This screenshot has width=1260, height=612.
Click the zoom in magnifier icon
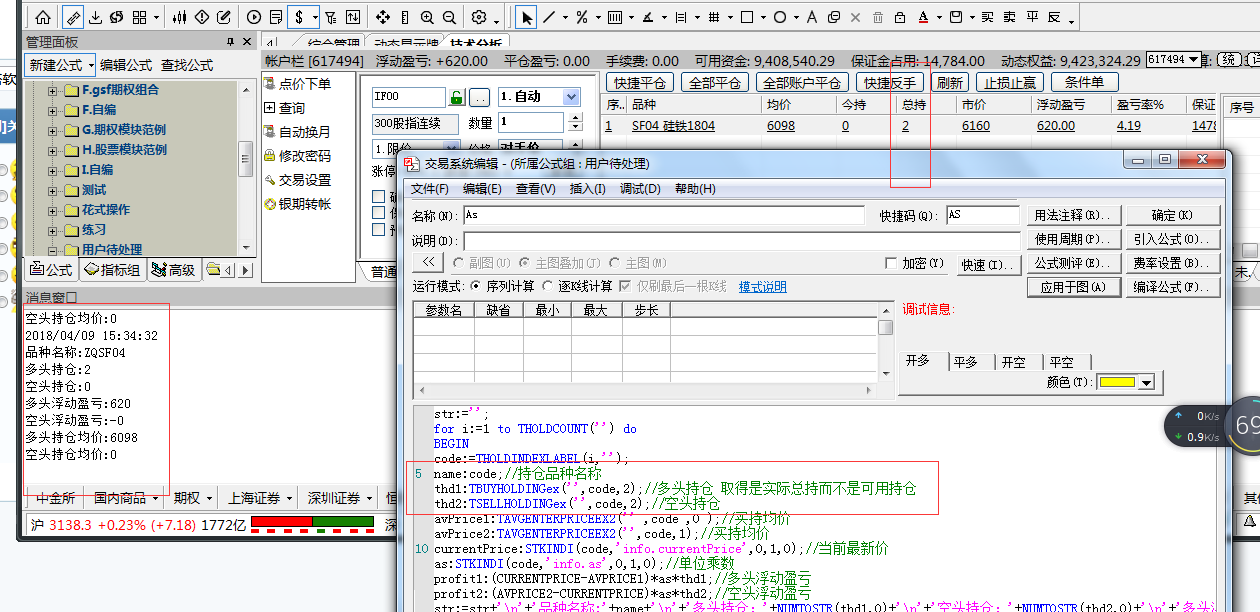pos(427,17)
